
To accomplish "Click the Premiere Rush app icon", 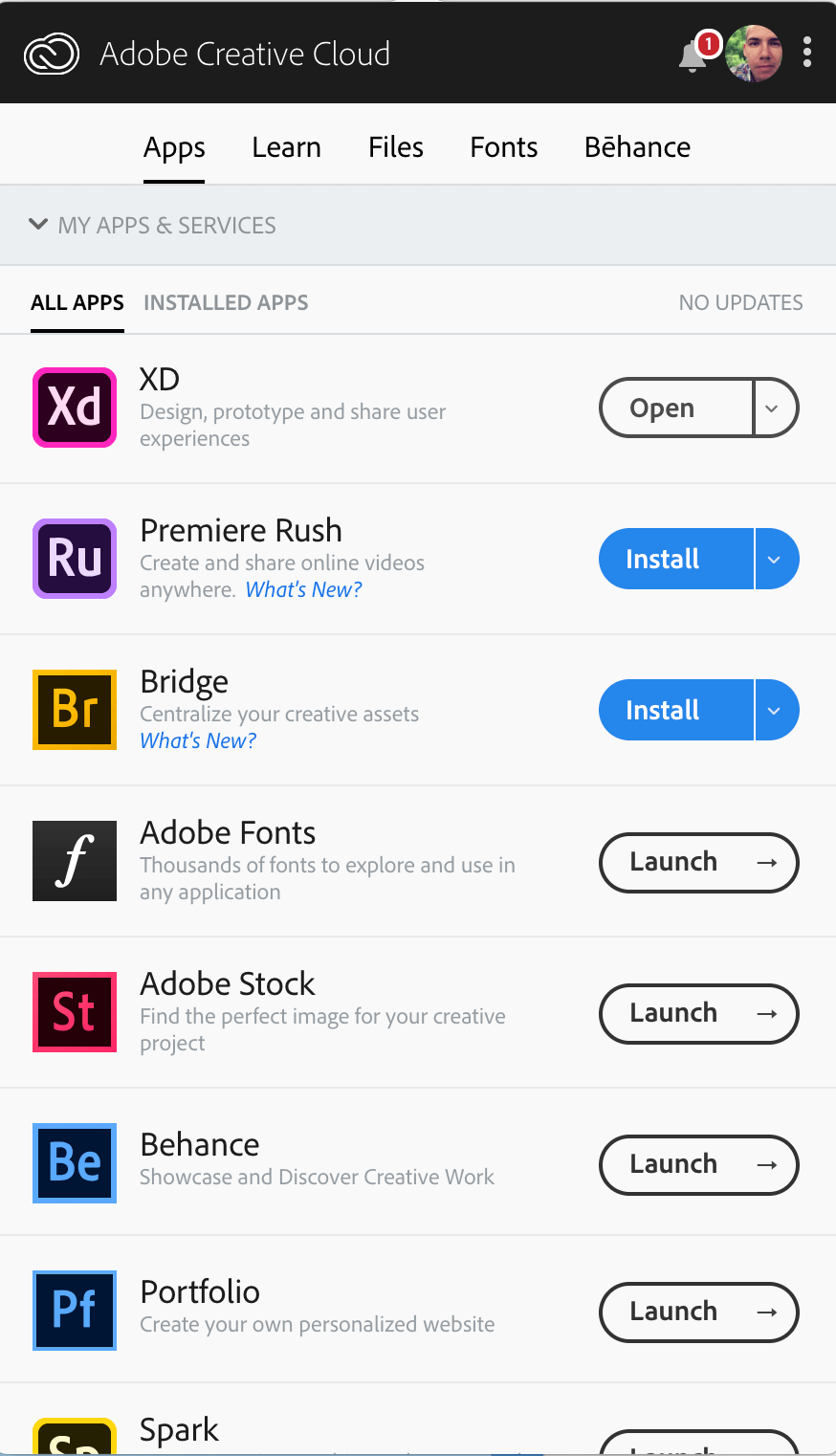I will coord(74,558).
